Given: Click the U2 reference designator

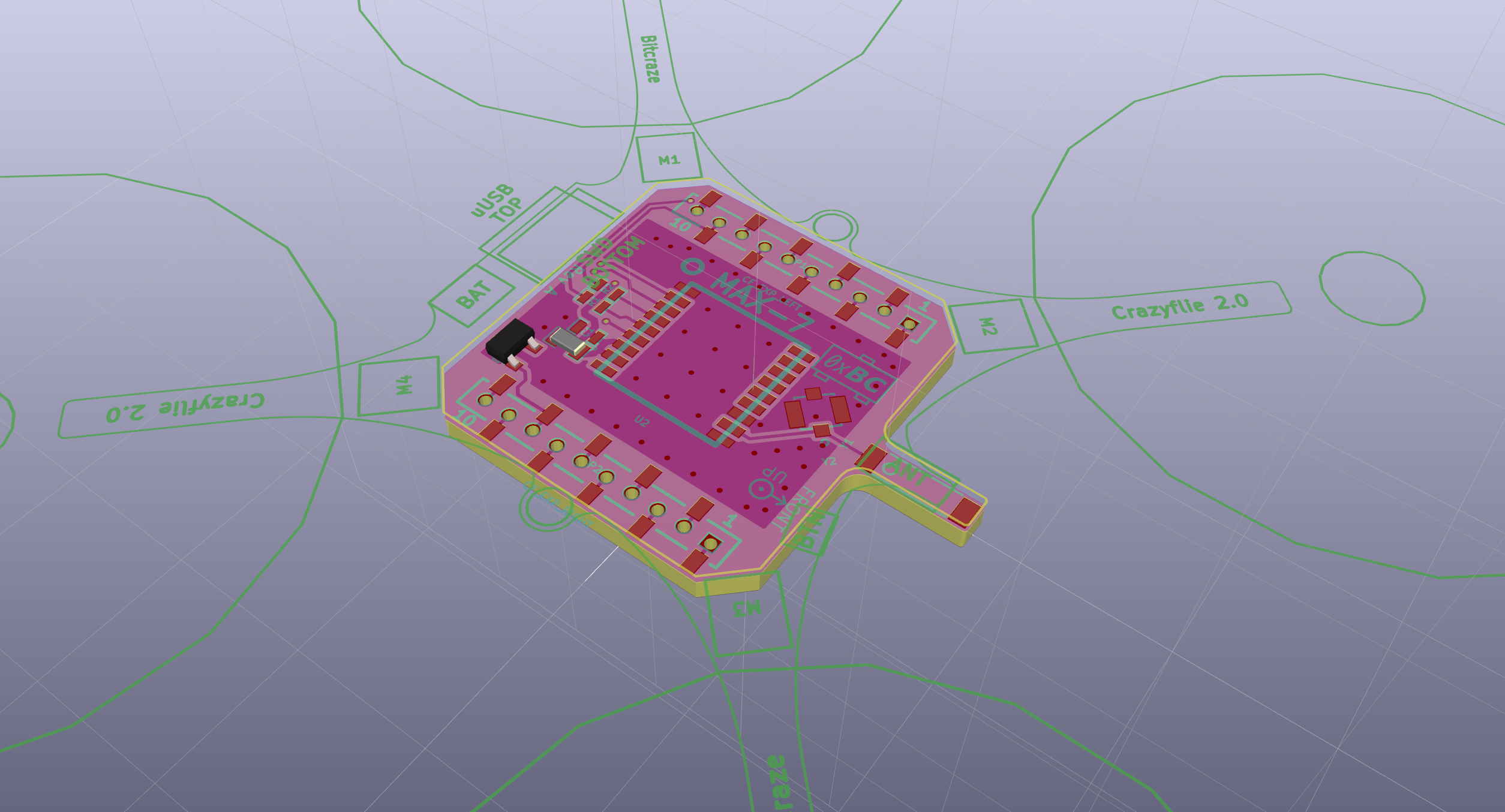Looking at the screenshot, I should (x=642, y=422).
